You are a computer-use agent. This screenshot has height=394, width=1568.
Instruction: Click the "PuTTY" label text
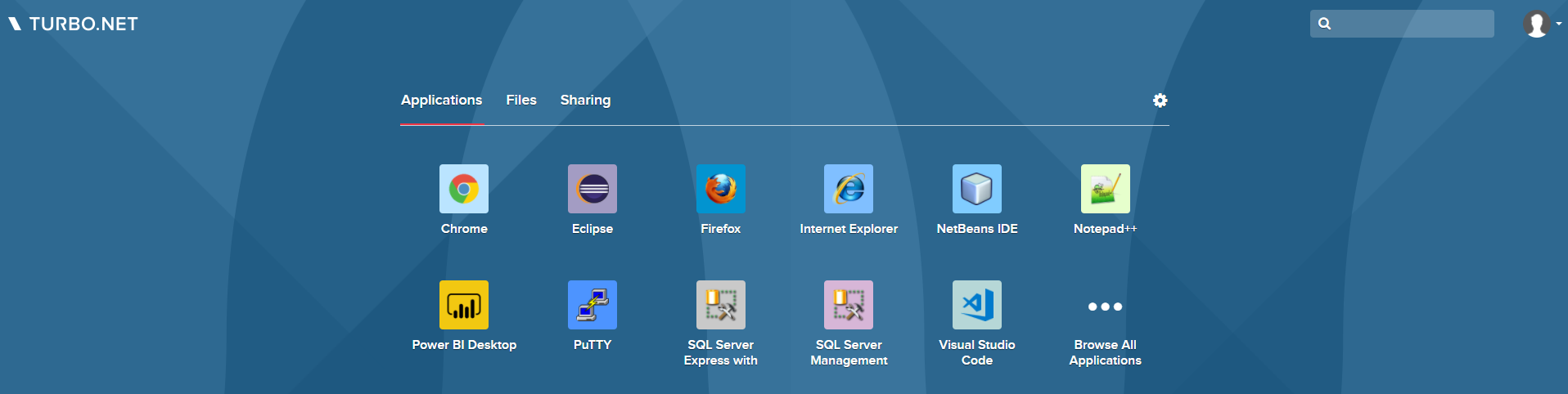click(x=593, y=345)
